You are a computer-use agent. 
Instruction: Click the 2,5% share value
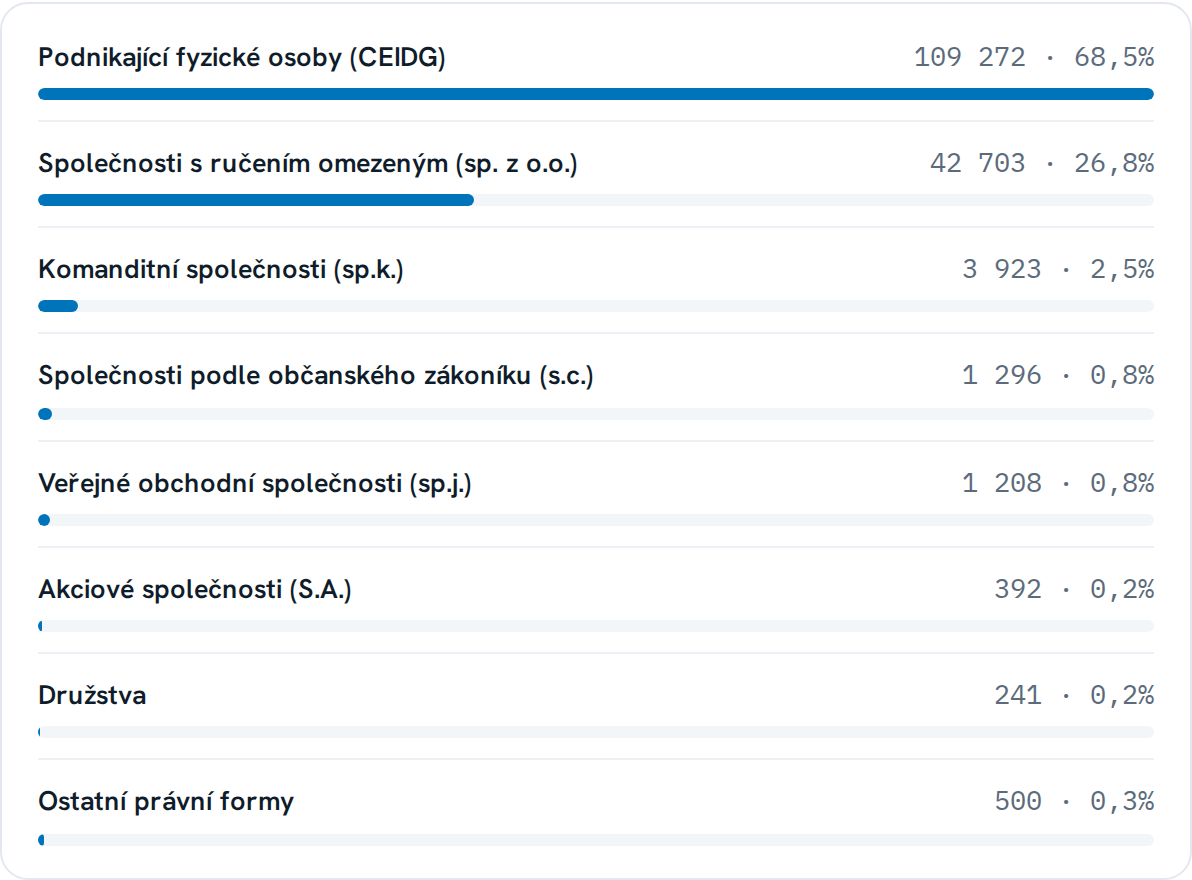tap(1122, 269)
